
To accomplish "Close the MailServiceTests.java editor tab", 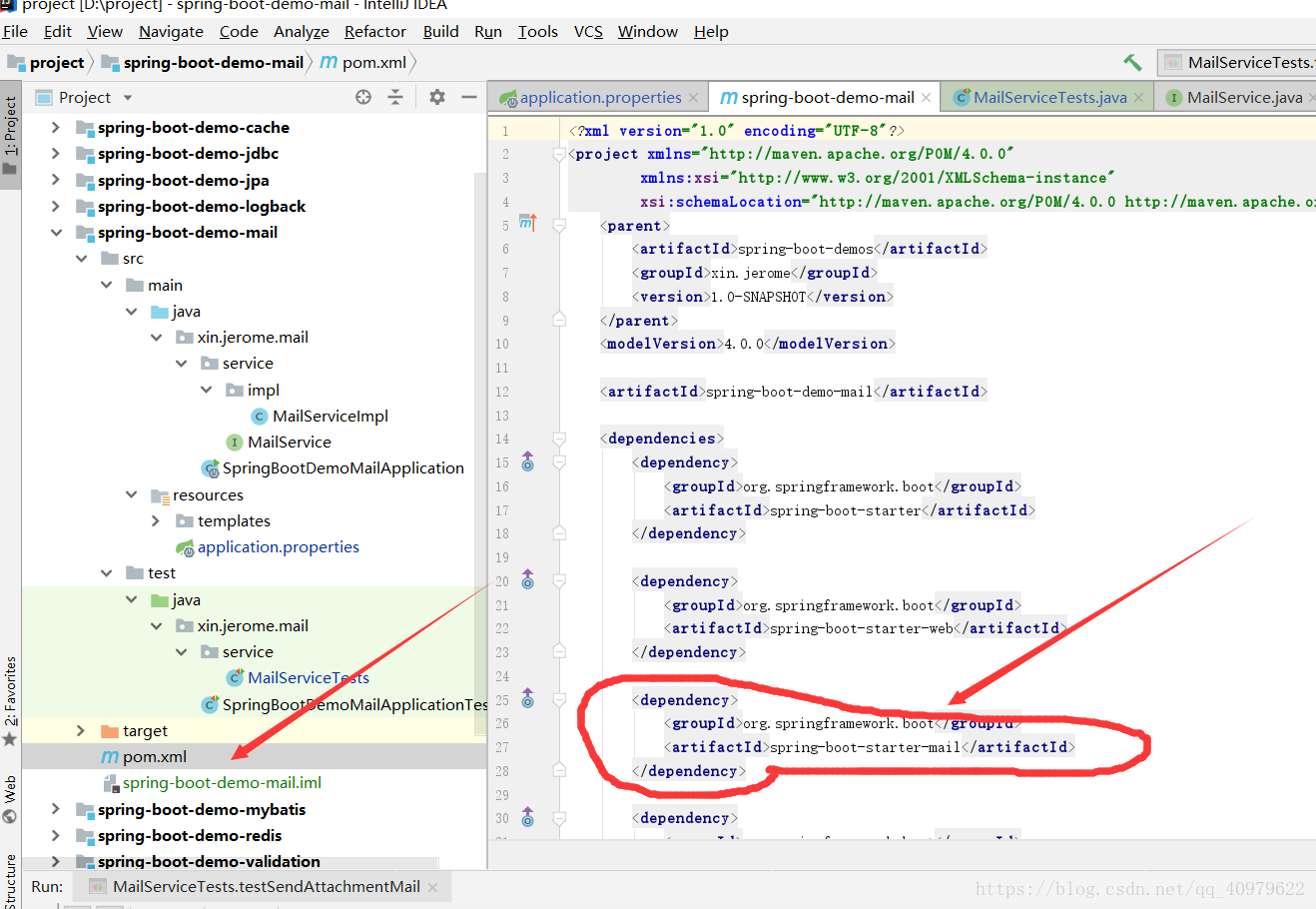I will point(1138,97).
